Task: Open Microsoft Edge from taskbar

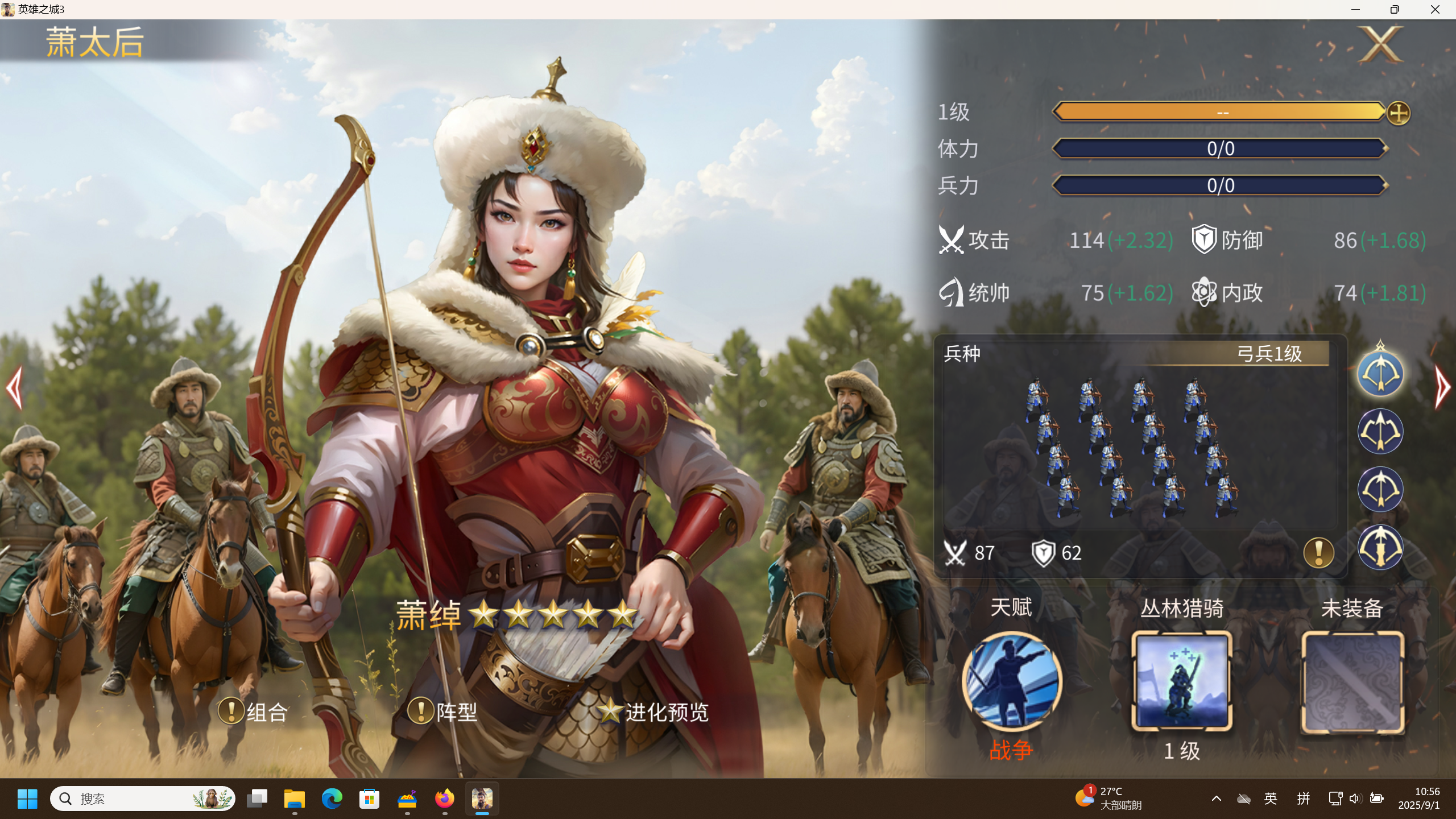Action: [x=332, y=799]
